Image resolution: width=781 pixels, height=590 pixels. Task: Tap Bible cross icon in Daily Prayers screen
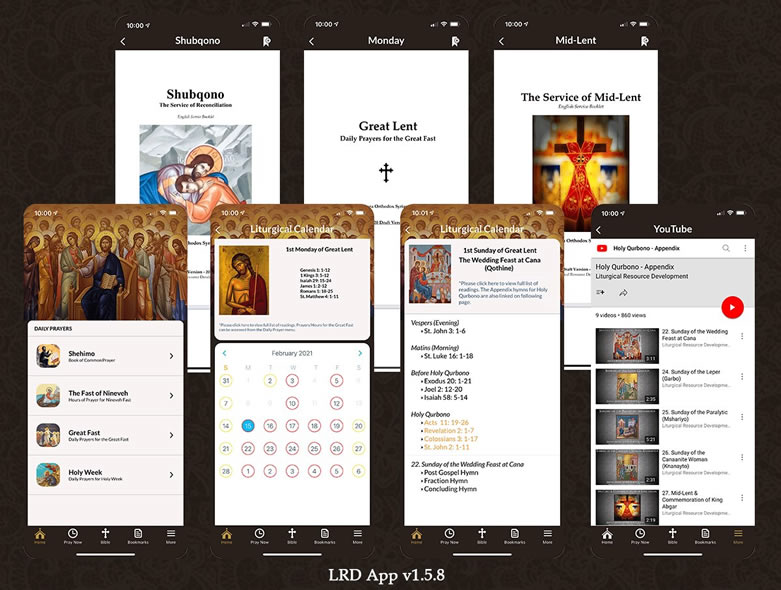pyautogui.click(x=105, y=536)
